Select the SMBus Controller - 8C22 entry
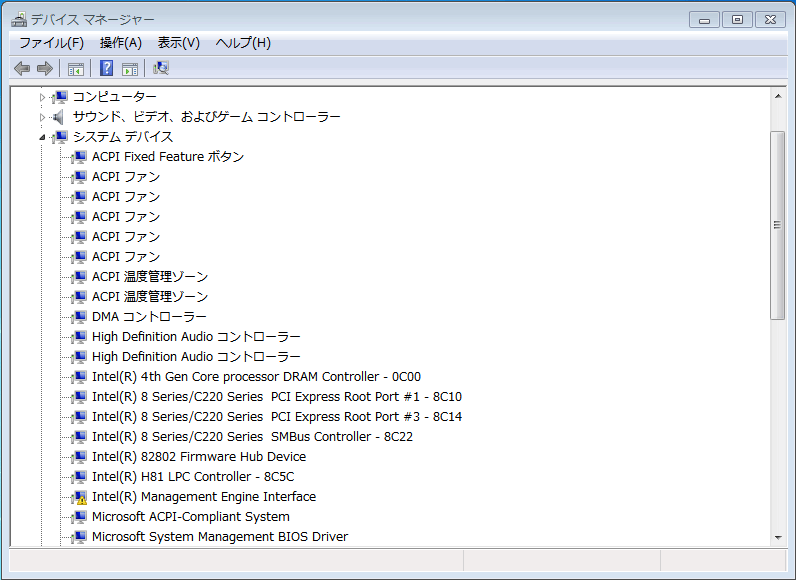This screenshot has height=580, width=796. click(252, 437)
